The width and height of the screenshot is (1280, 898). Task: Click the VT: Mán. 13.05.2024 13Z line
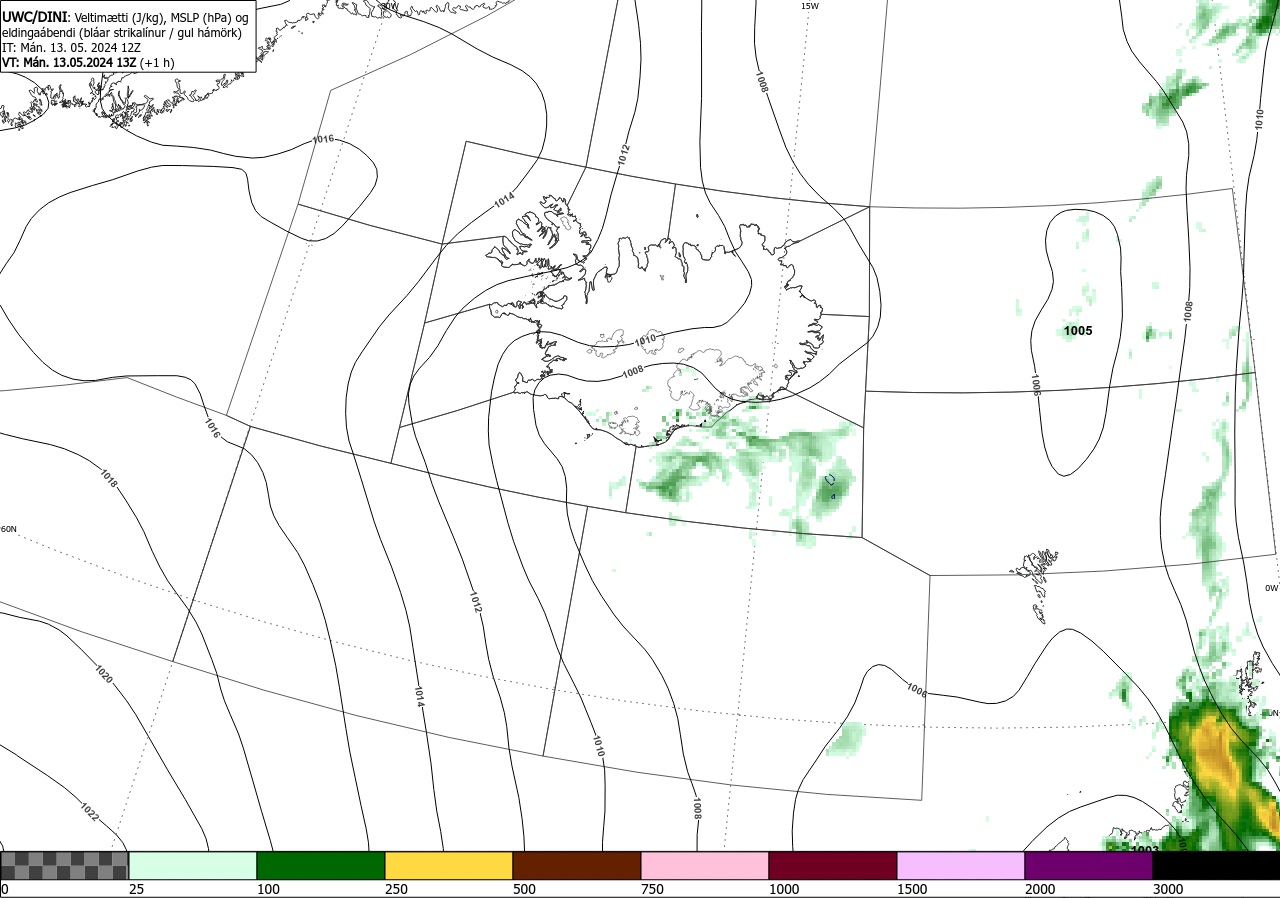(88, 62)
